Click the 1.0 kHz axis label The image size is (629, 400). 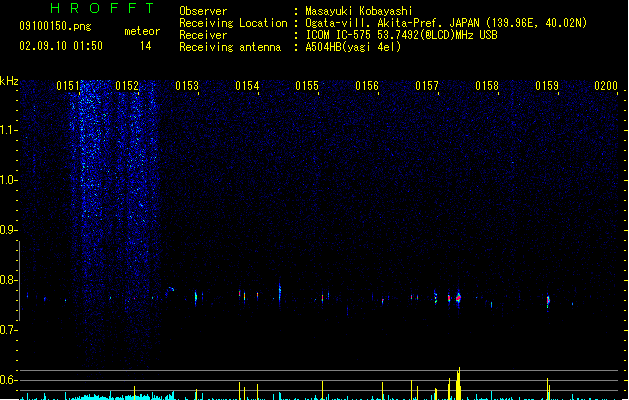(8, 180)
